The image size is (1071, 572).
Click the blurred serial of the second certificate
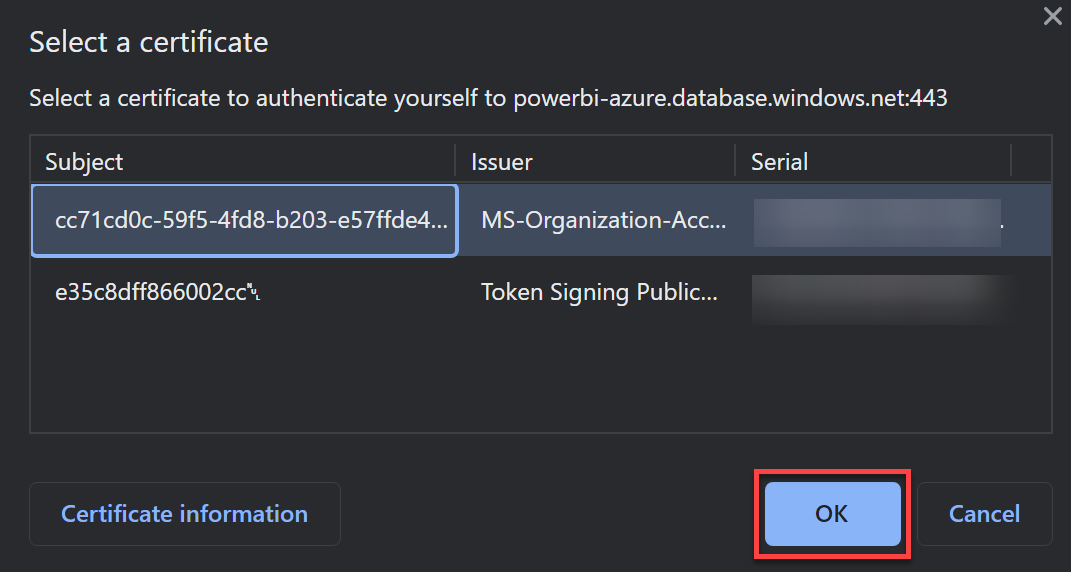(881, 299)
